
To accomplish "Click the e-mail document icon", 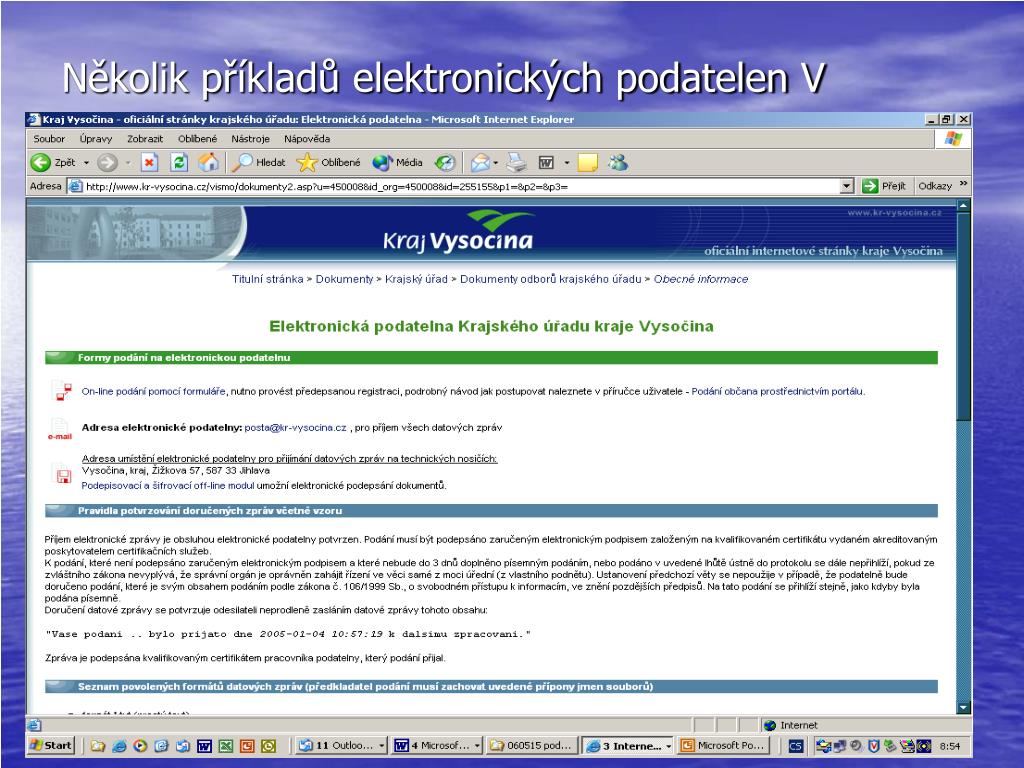I will pyautogui.click(x=59, y=428).
